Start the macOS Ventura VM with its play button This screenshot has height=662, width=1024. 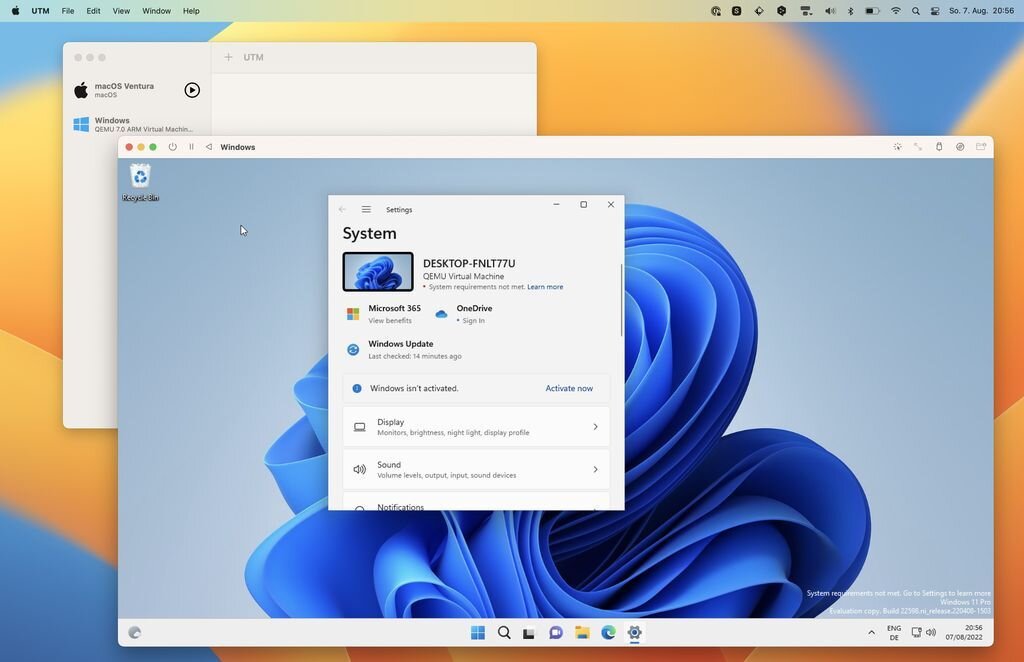pos(191,89)
